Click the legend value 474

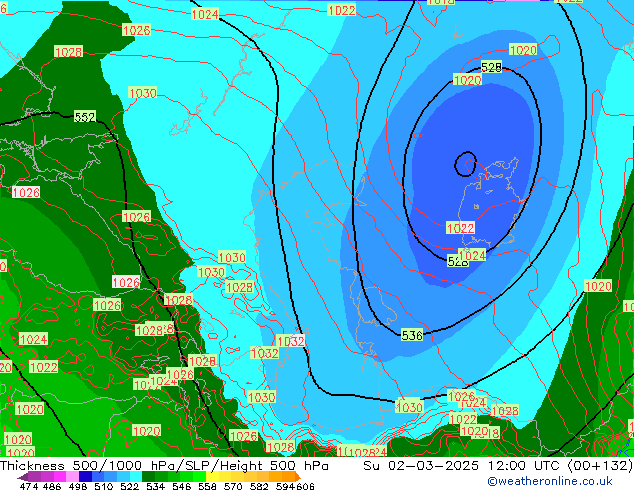pos(29,486)
